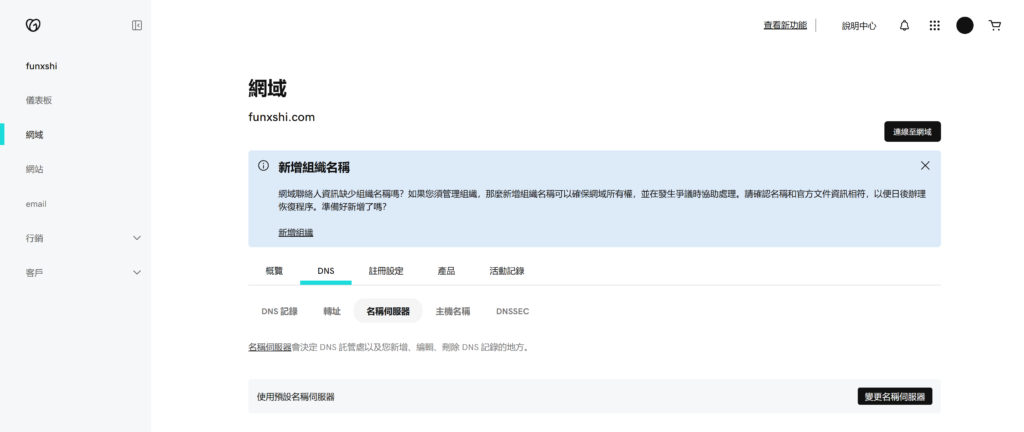Viewport: 1024px width, 432px height.
Task: Expand the 客戶 sidebar menu
Action: click(x=137, y=272)
